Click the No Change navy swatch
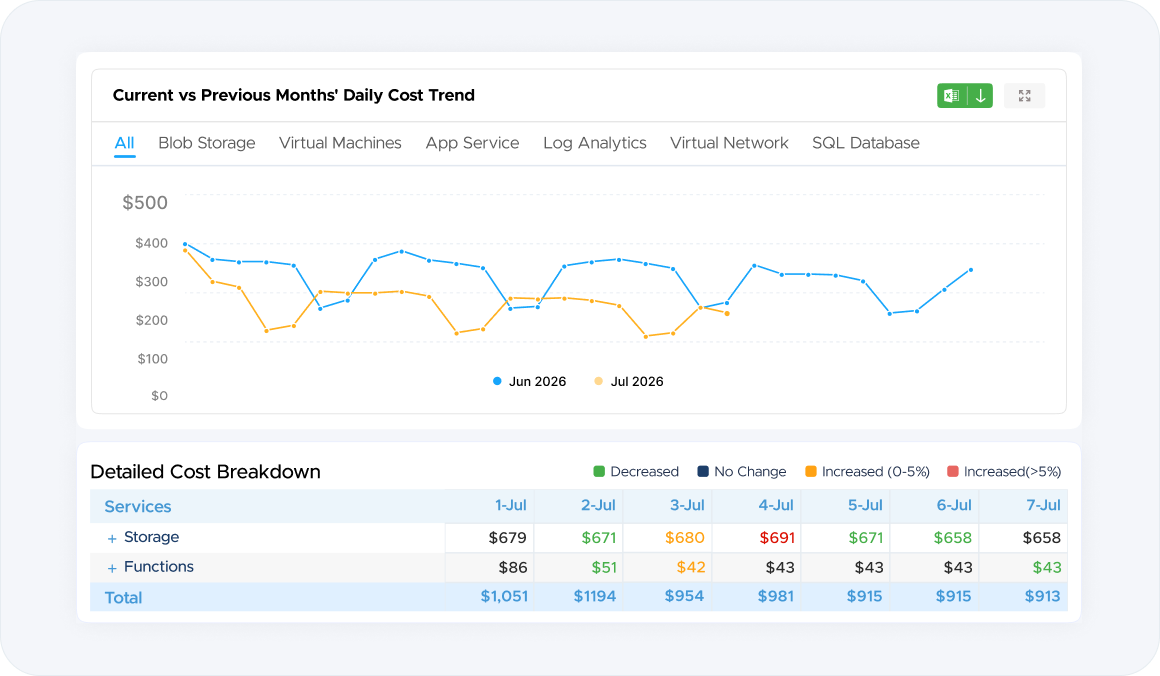Screen dimensions: 1160x676 click(703, 471)
